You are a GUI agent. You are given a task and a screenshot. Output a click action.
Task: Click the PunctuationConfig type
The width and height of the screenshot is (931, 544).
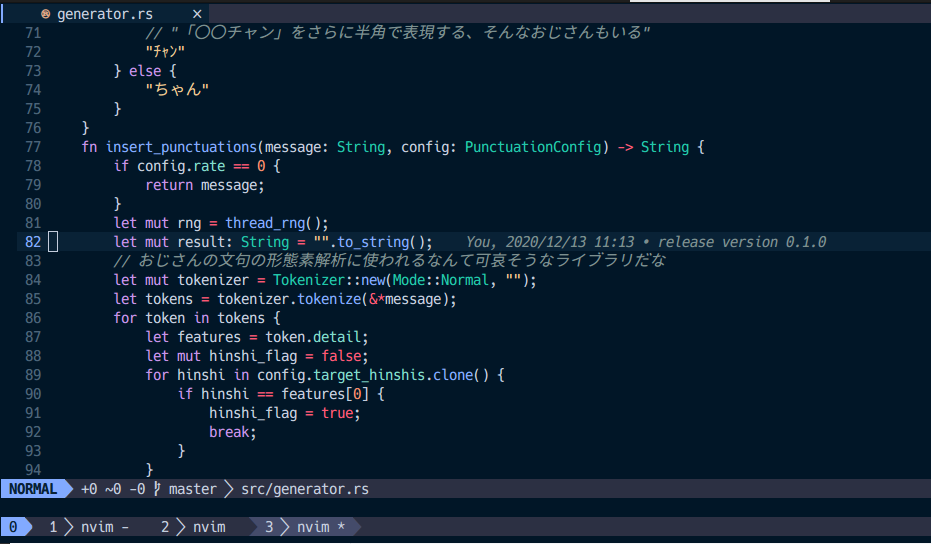[533, 147]
